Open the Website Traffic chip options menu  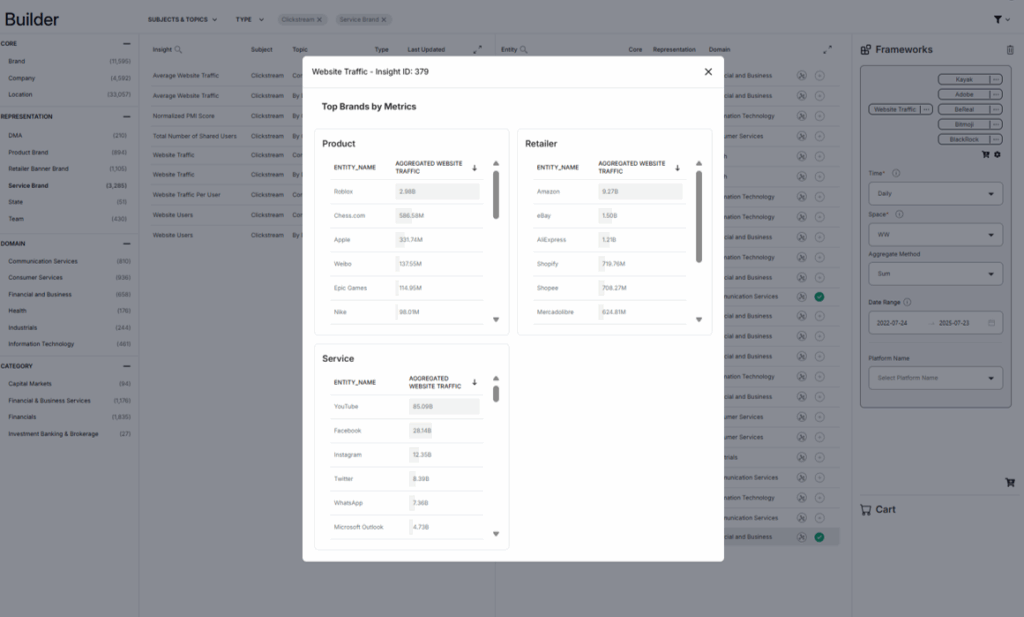926,110
